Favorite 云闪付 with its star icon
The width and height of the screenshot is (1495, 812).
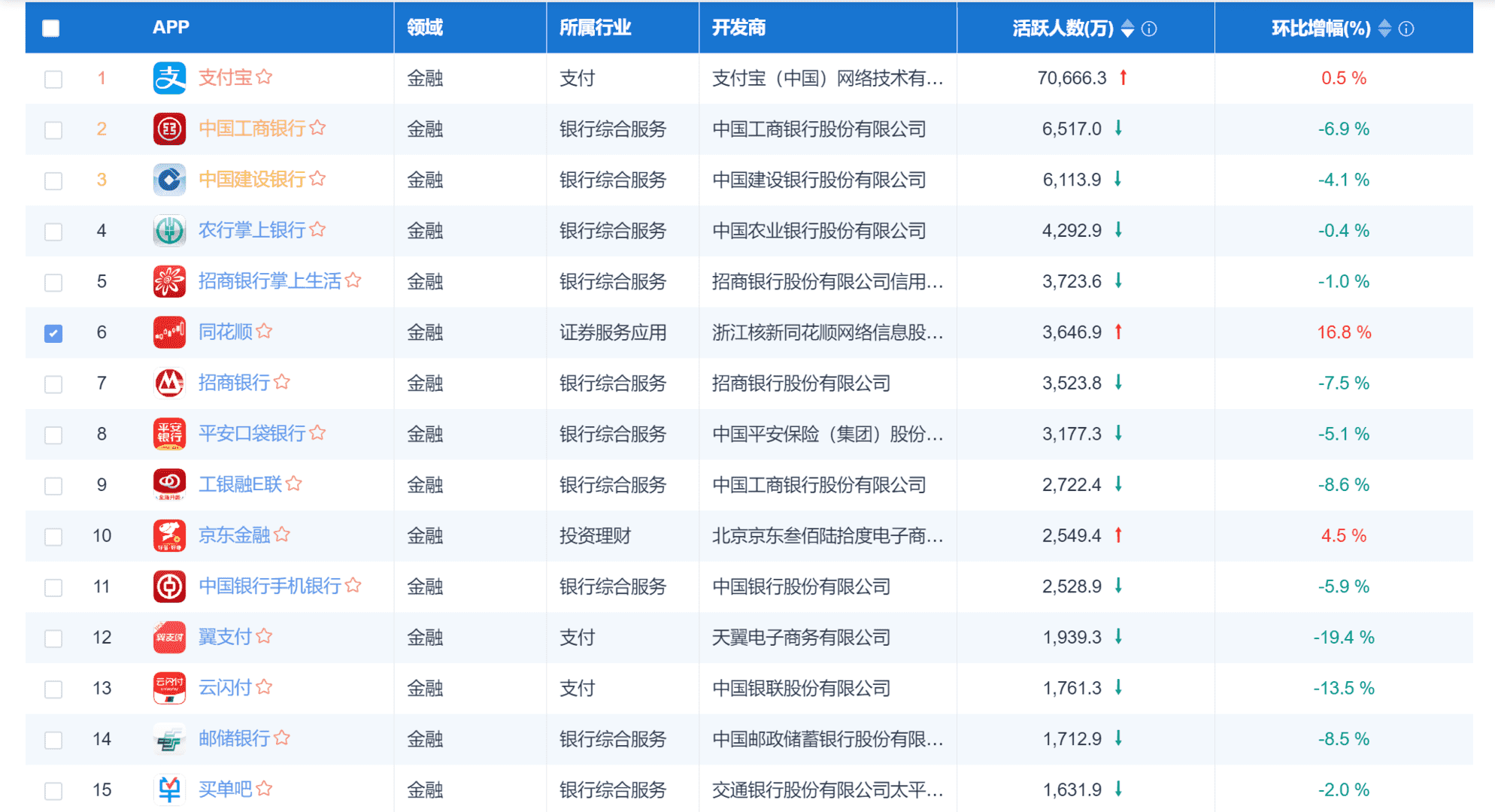tap(264, 687)
